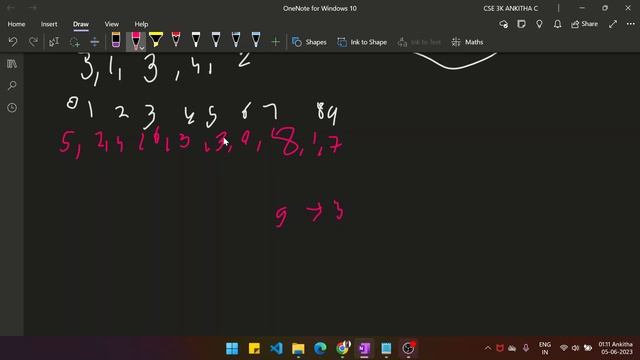
Task: Switch to the Home tab
Action: (x=16, y=24)
